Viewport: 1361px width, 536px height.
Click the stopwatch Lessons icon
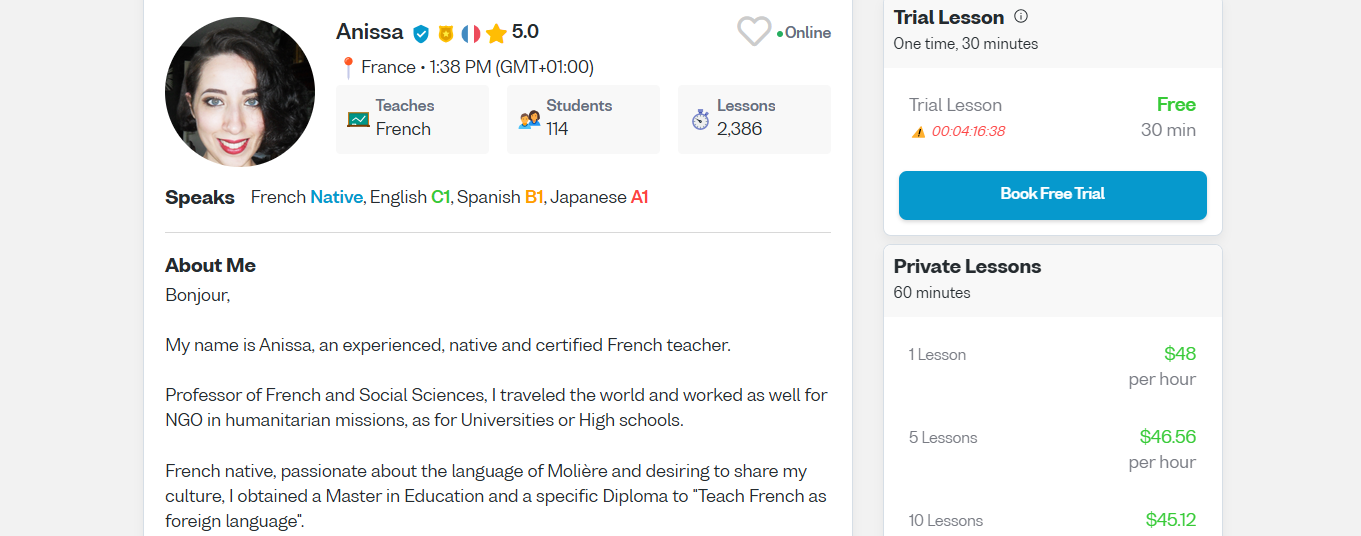point(700,119)
